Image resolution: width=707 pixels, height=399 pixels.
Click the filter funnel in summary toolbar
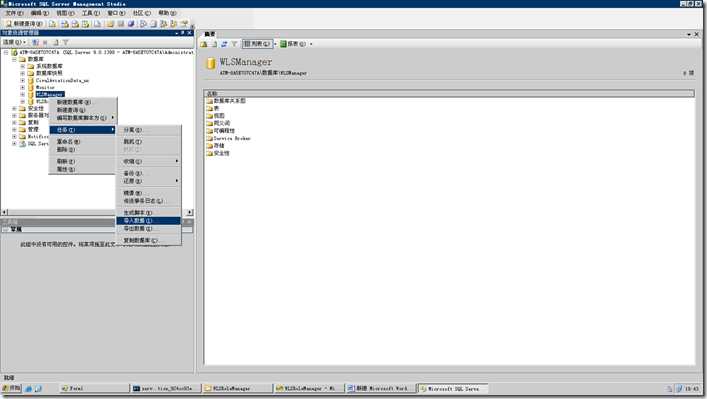(x=234, y=44)
